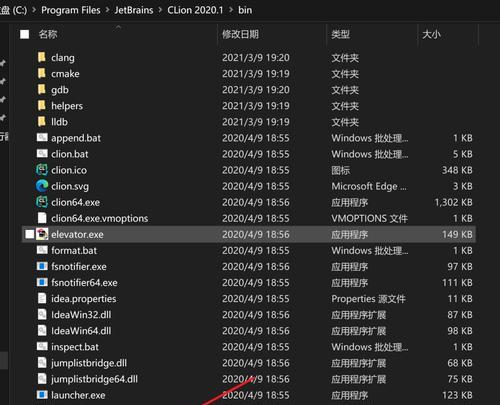Select the file name inspect.bat
Image resolution: width=500 pixels, height=405 pixels.
pos(75,347)
